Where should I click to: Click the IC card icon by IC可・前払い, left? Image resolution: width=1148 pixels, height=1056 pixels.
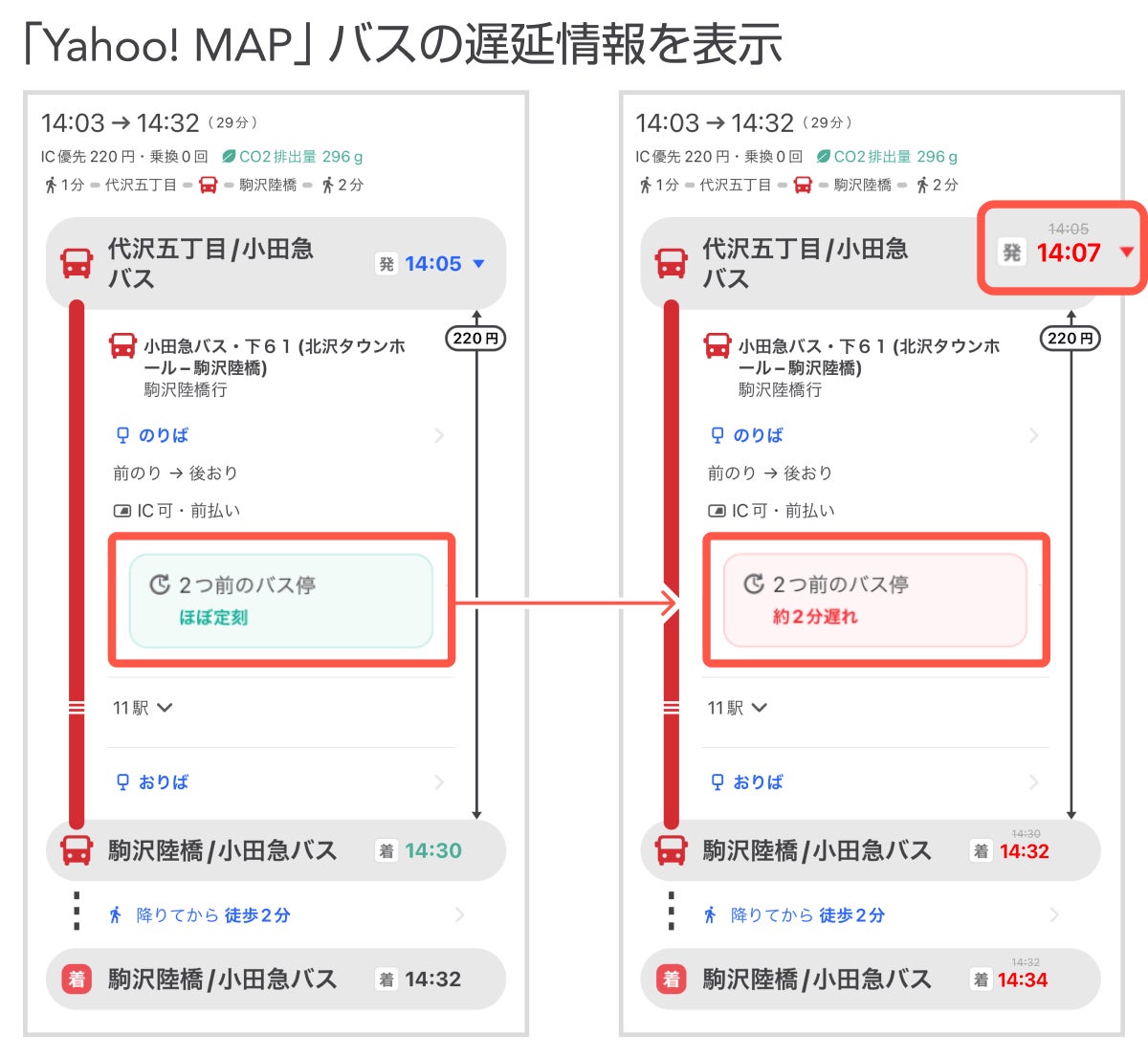pyautogui.click(x=121, y=511)
